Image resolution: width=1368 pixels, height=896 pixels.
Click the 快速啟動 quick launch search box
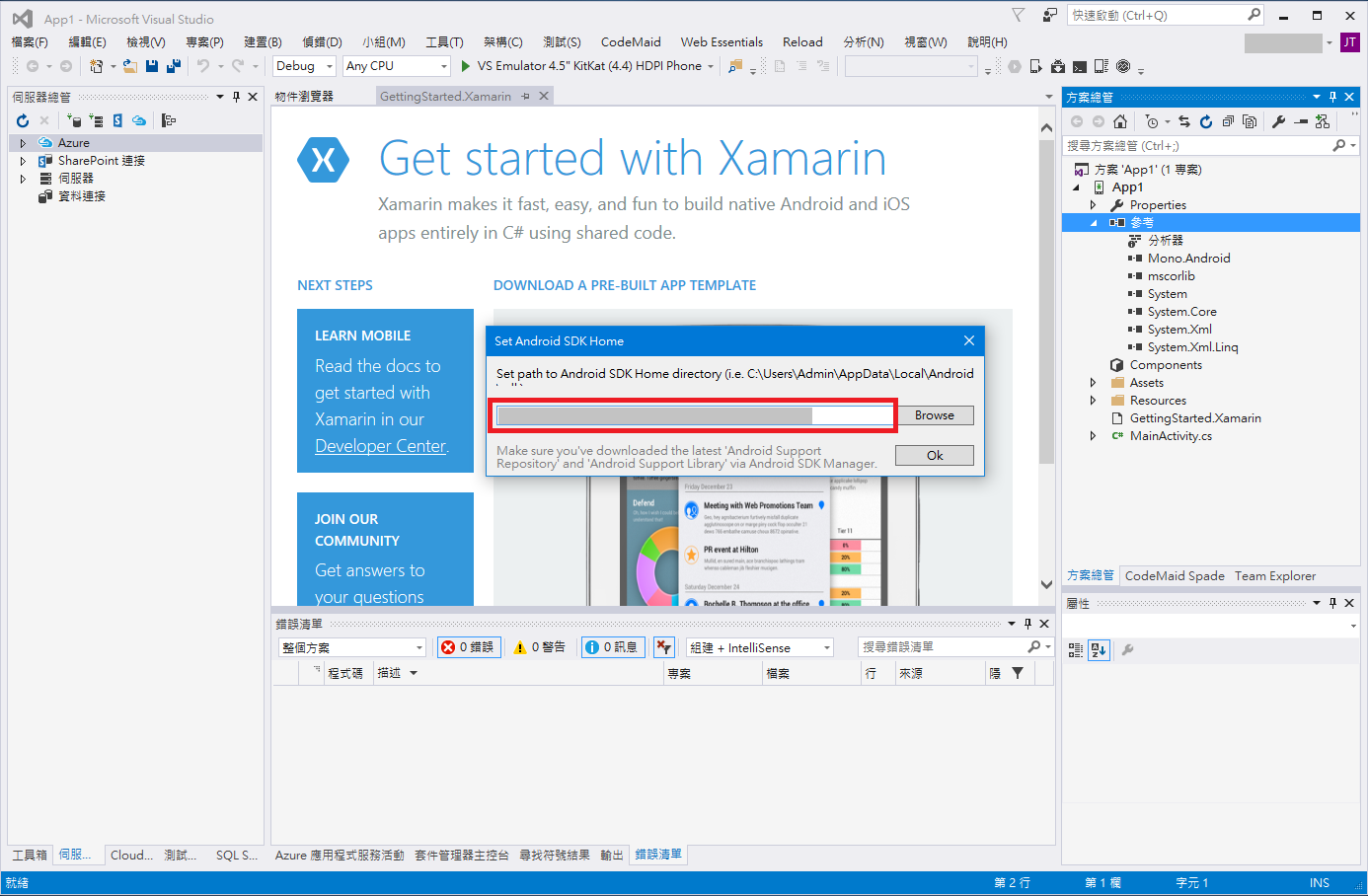click(x=1166, y=15)
